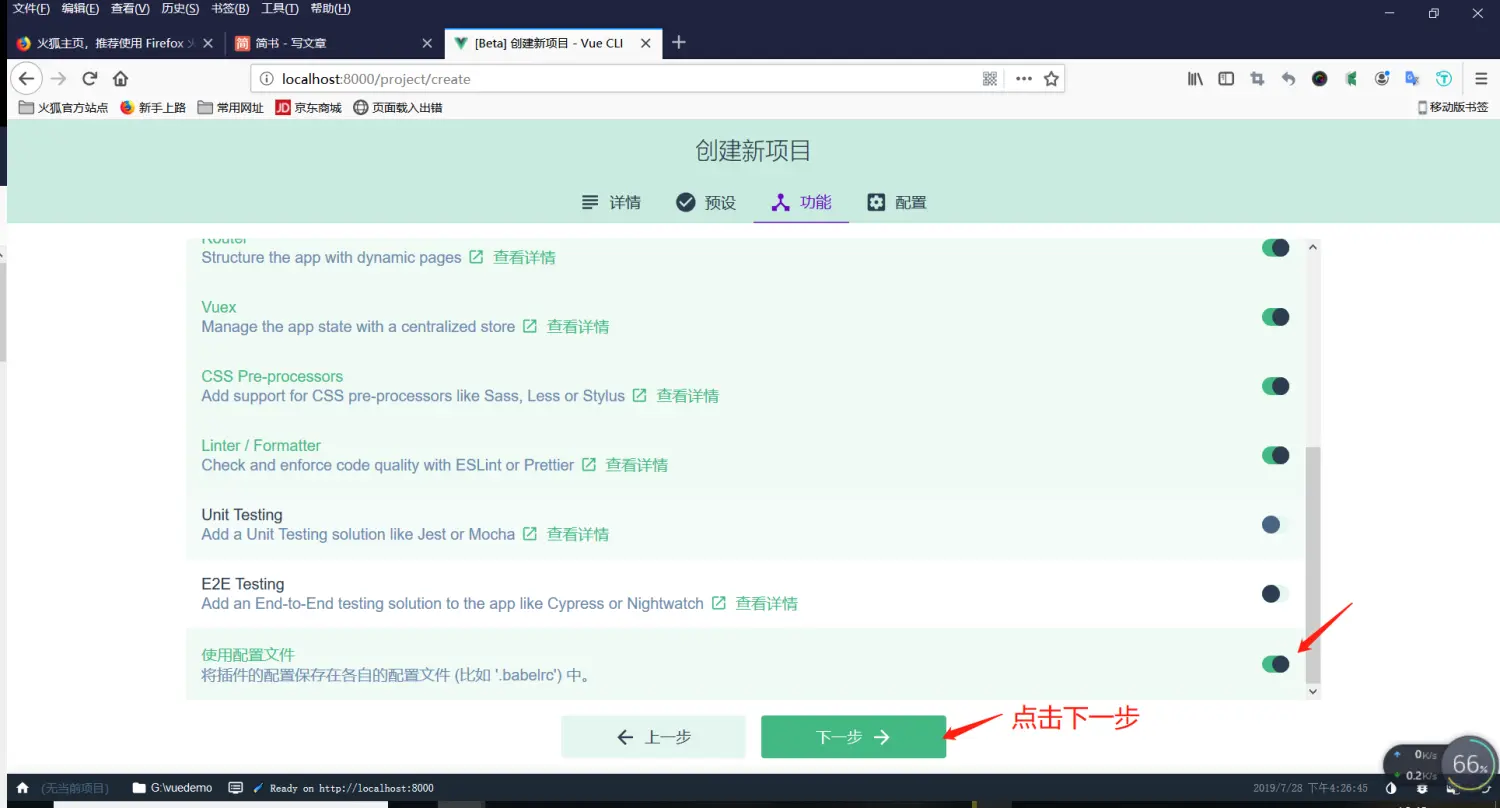Open the Firefox account avatar icon
Image resolution: width=1500 pixels, height=808 pixels.
pos(1382,79)
